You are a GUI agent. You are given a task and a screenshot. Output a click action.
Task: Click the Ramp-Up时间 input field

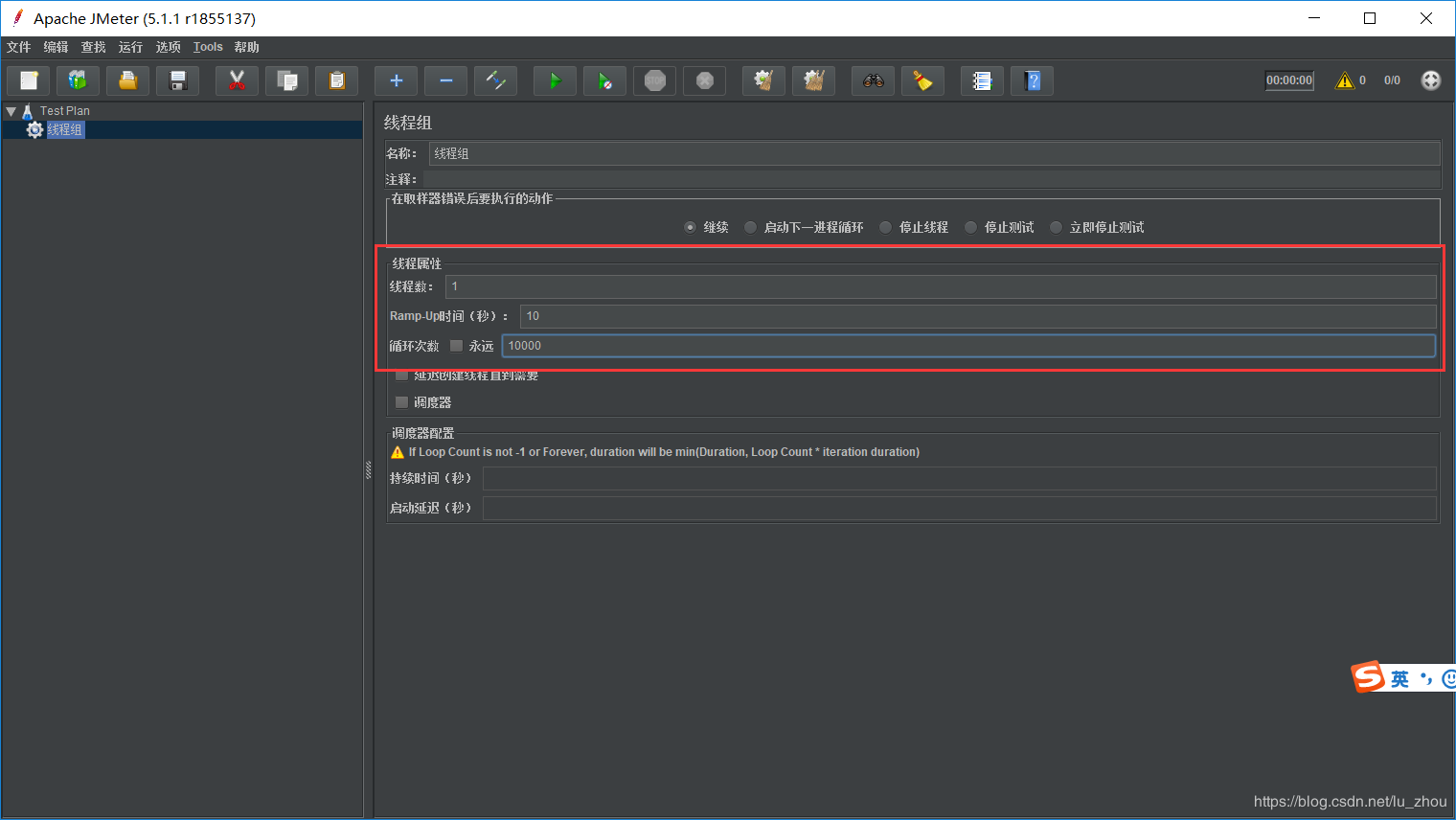click(978, 316)
